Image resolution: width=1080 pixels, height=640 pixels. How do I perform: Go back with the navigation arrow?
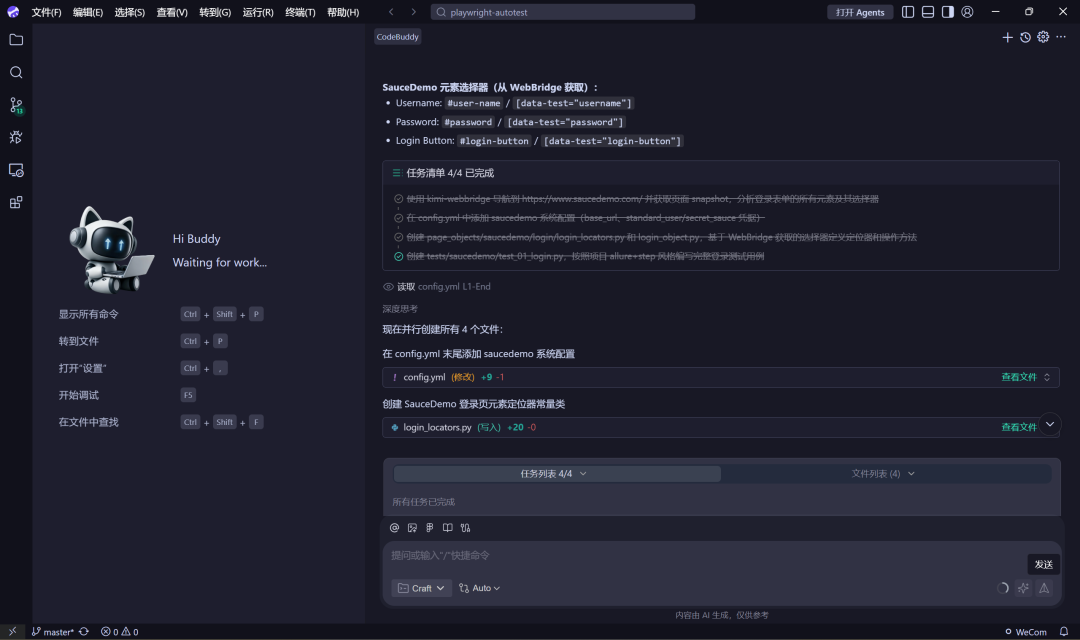391,12
